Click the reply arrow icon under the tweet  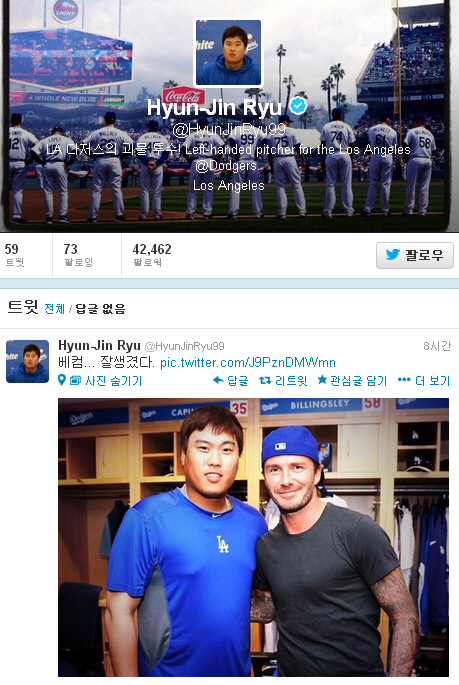click(218, 380)
